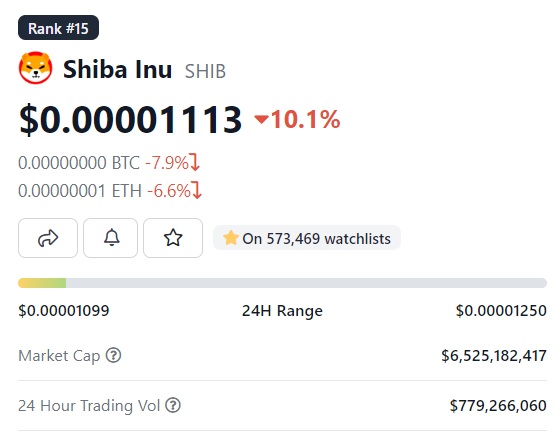Select the market cap value $6,525,182,417

tap(494, 356)
